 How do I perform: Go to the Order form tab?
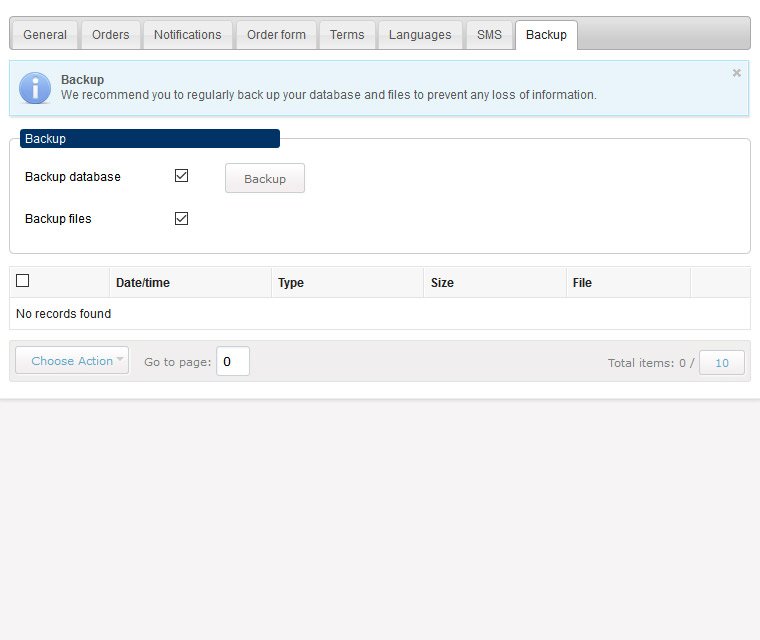click(x=276, y=35)
